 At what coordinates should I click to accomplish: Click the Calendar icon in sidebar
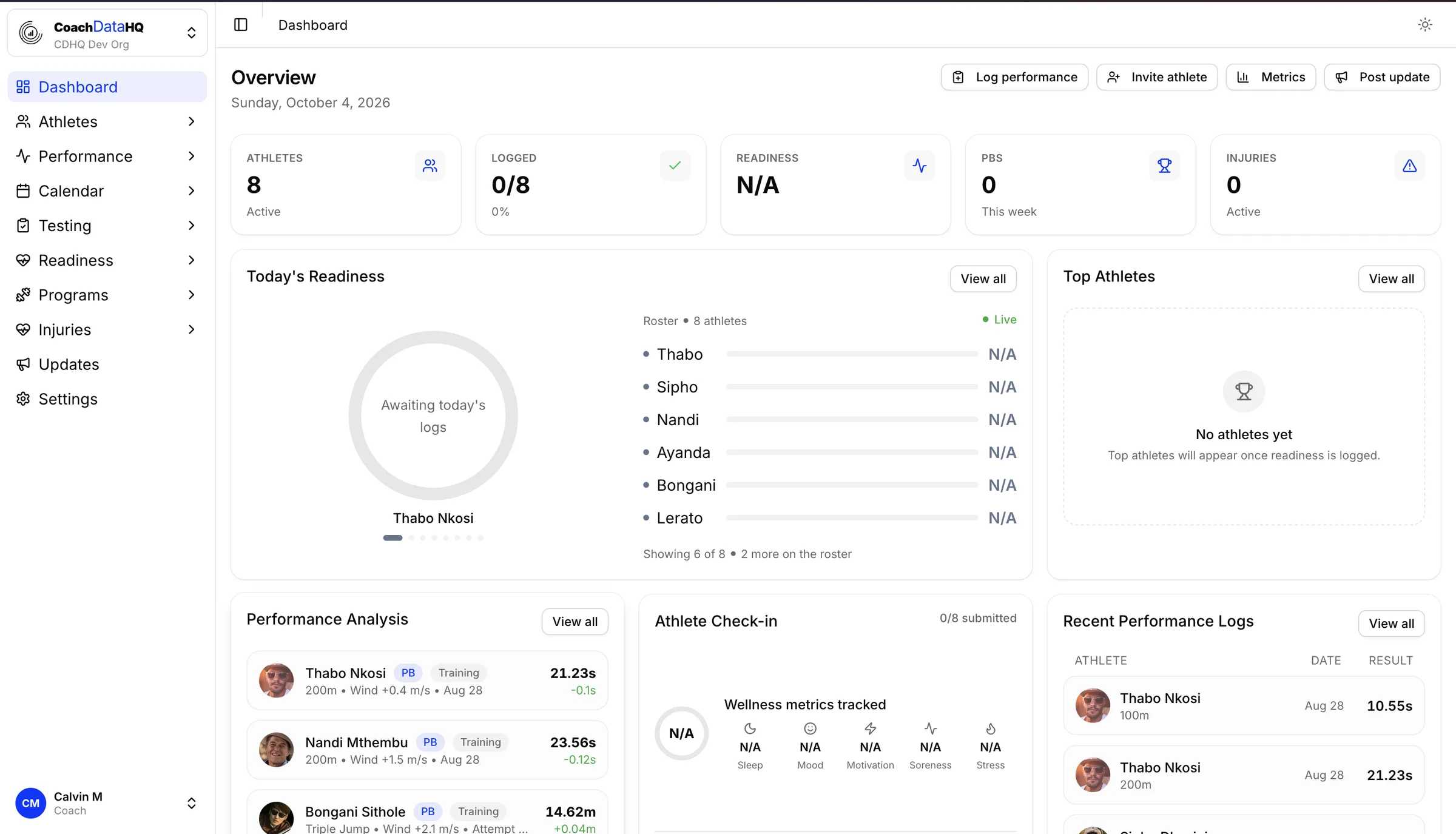tap(23, 190)
